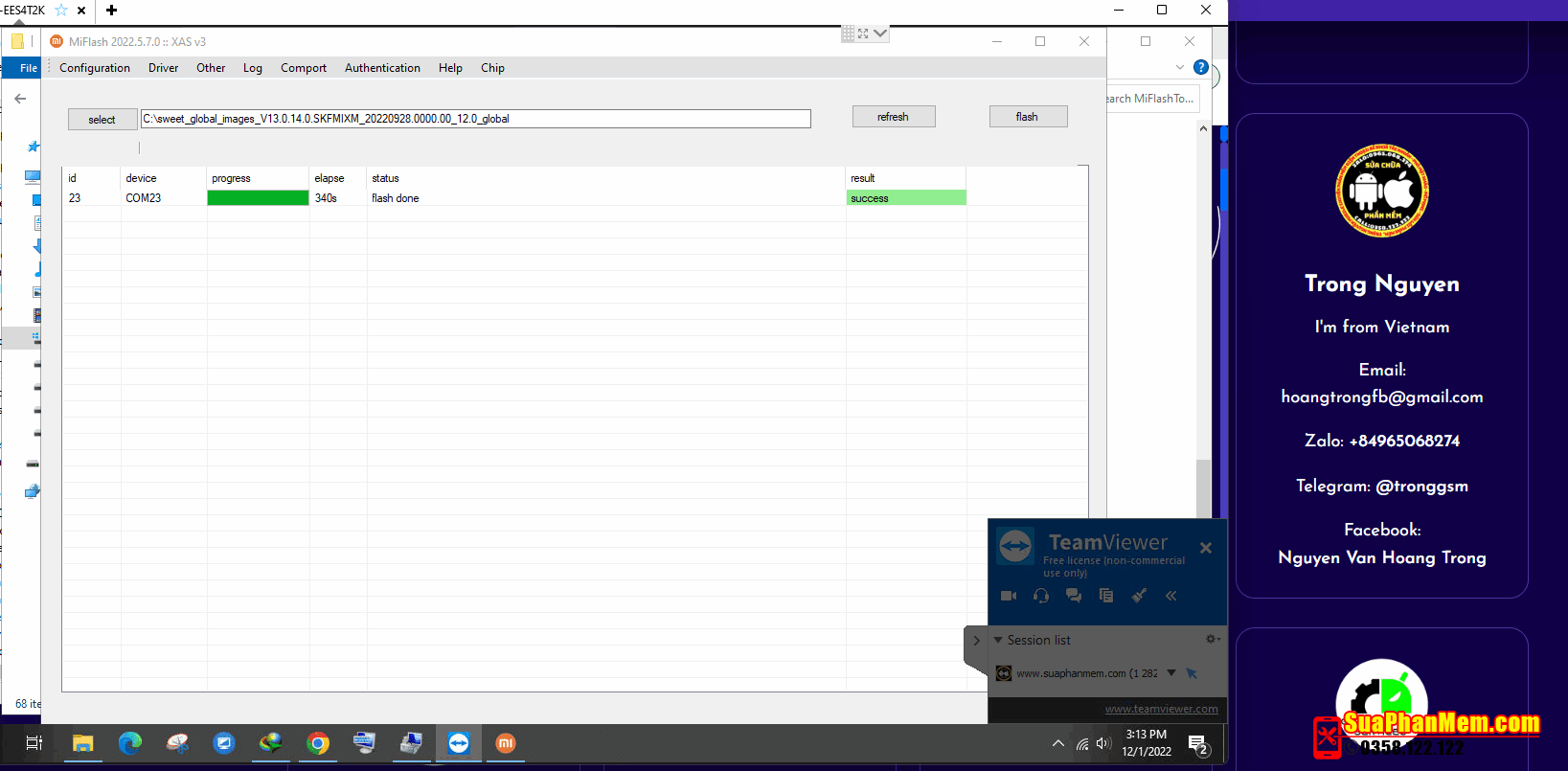
Task: Open the Session list gear dropdown
Action: coord(1212,640)
